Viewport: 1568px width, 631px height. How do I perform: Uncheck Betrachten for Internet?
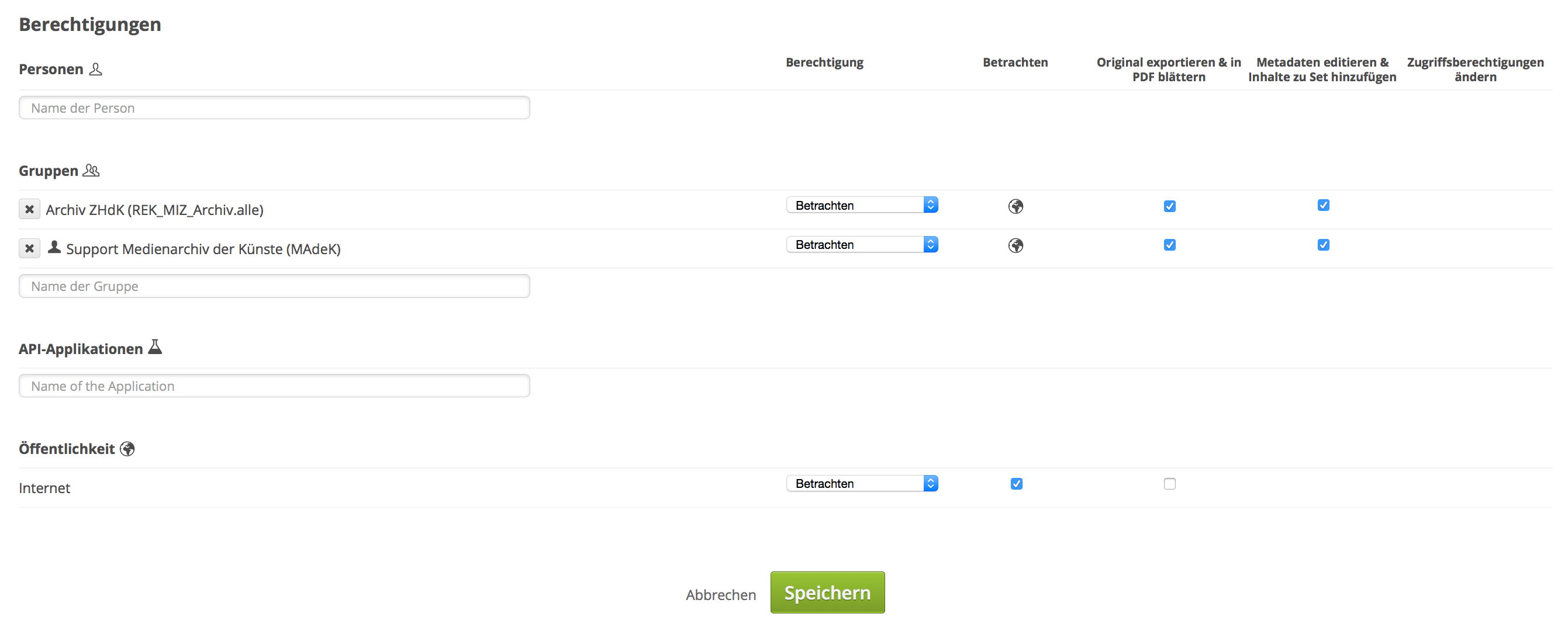[x=1016, y=484]
